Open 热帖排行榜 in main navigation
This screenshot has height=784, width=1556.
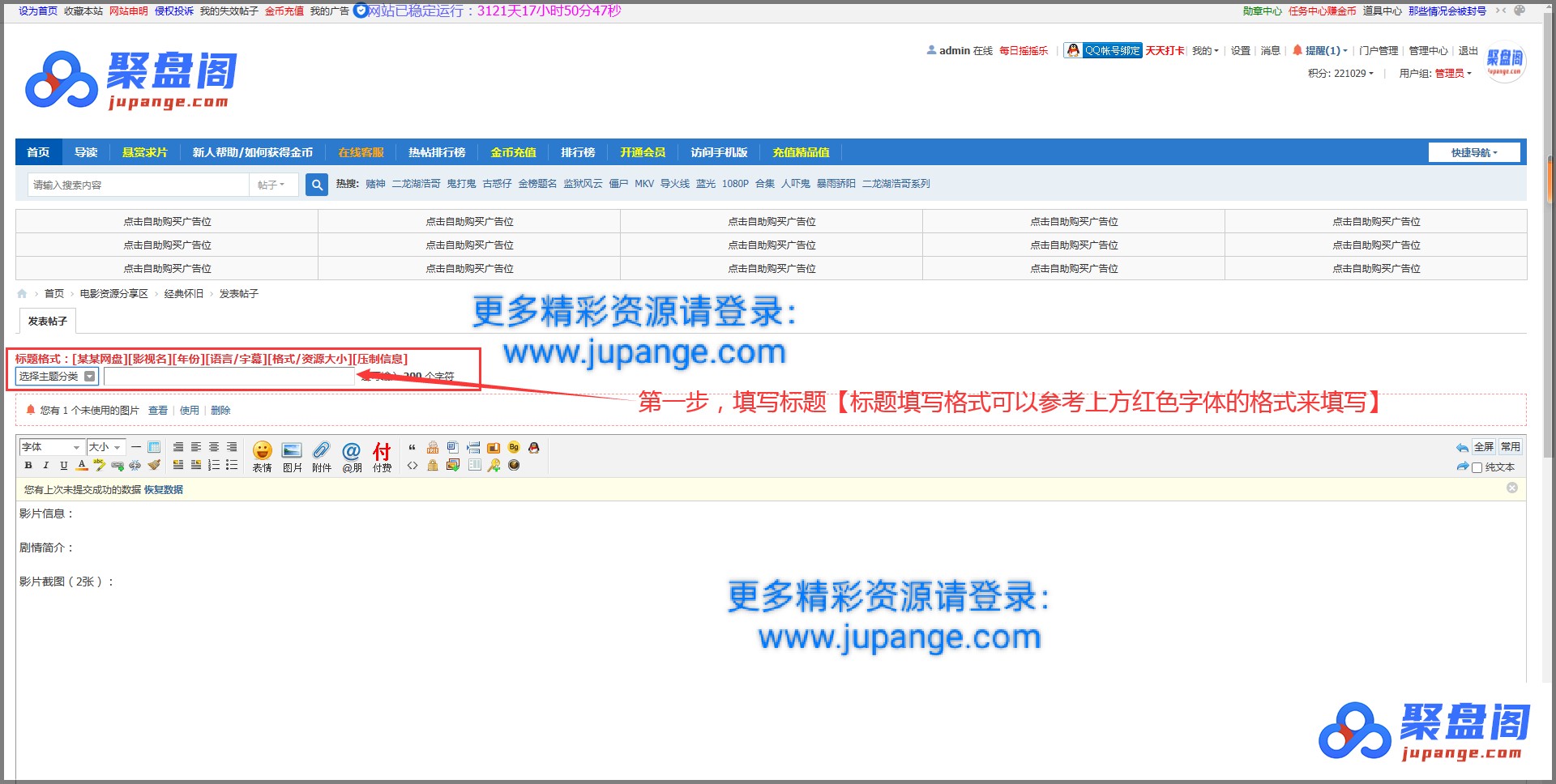[437, 152]
